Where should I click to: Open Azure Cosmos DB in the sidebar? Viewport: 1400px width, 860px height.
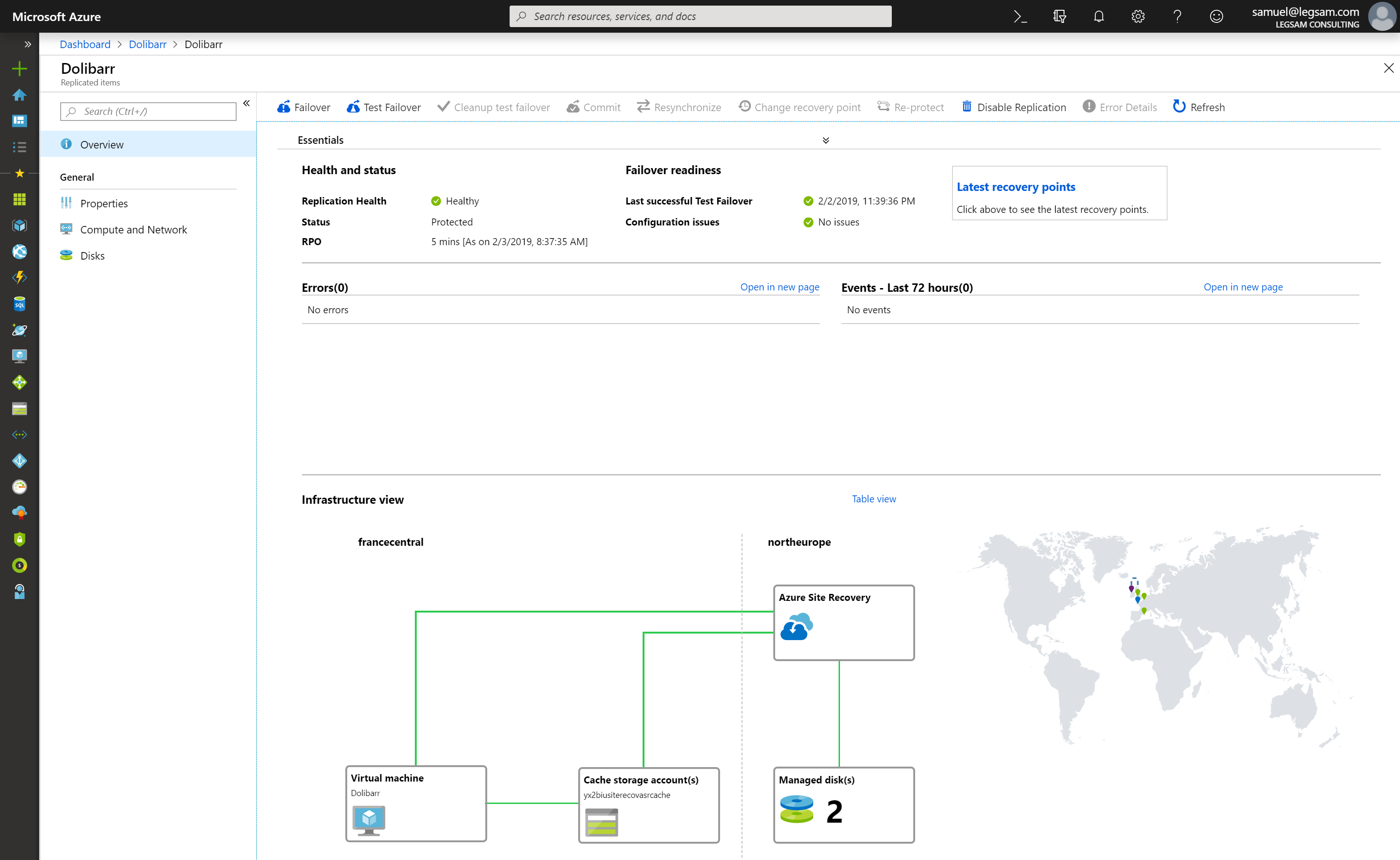(19, 330)
